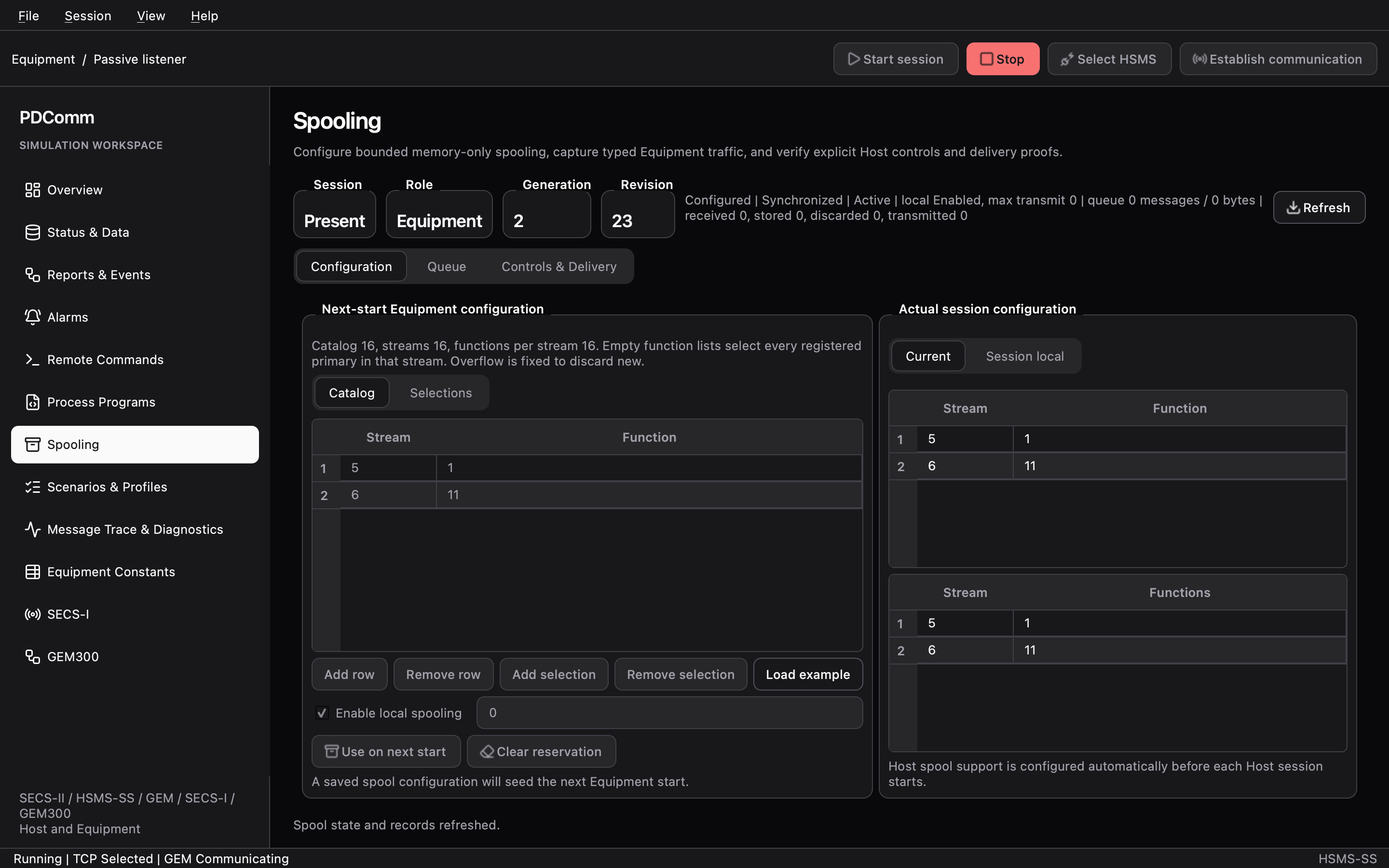1389x868 pixels.
Task: Open the Help menu
Action: tap(204, 15)
